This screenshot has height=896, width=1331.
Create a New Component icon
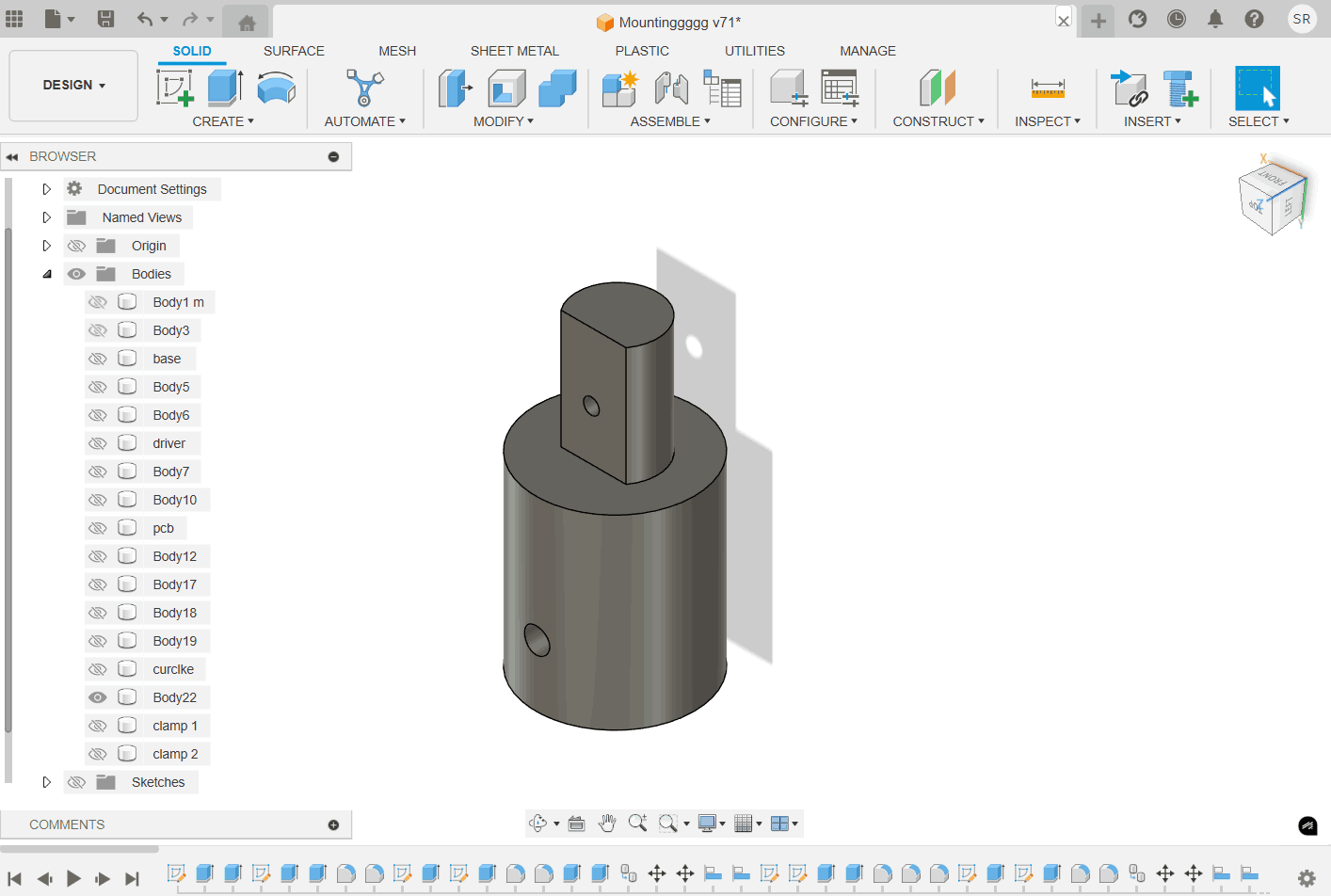pos(620,88)
